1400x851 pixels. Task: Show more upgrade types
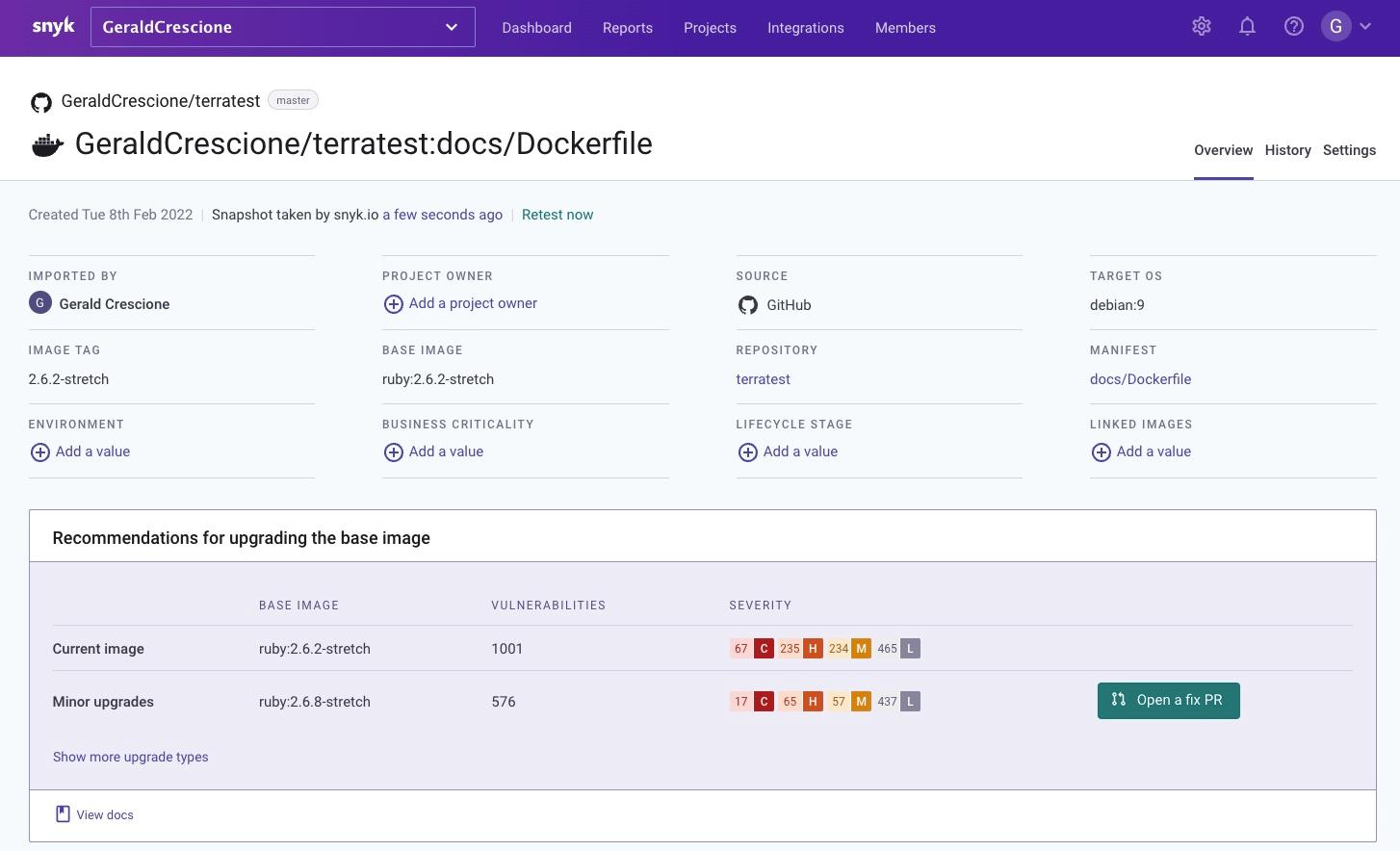tap(130, 757)
